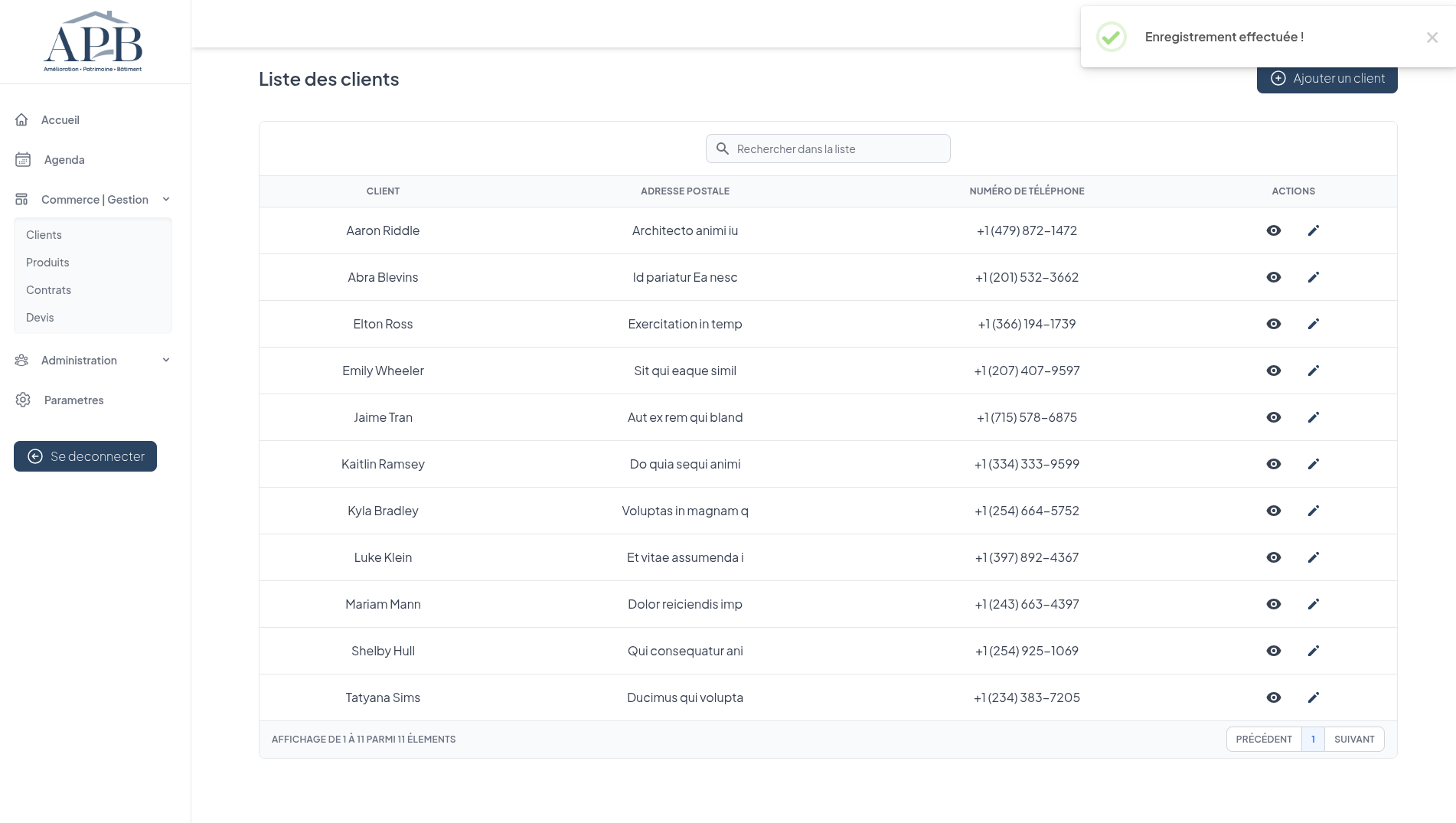Click client name Aaron Riddle
The height and width of the screenshot is (823, 1456).
click(x=383, y=230)
